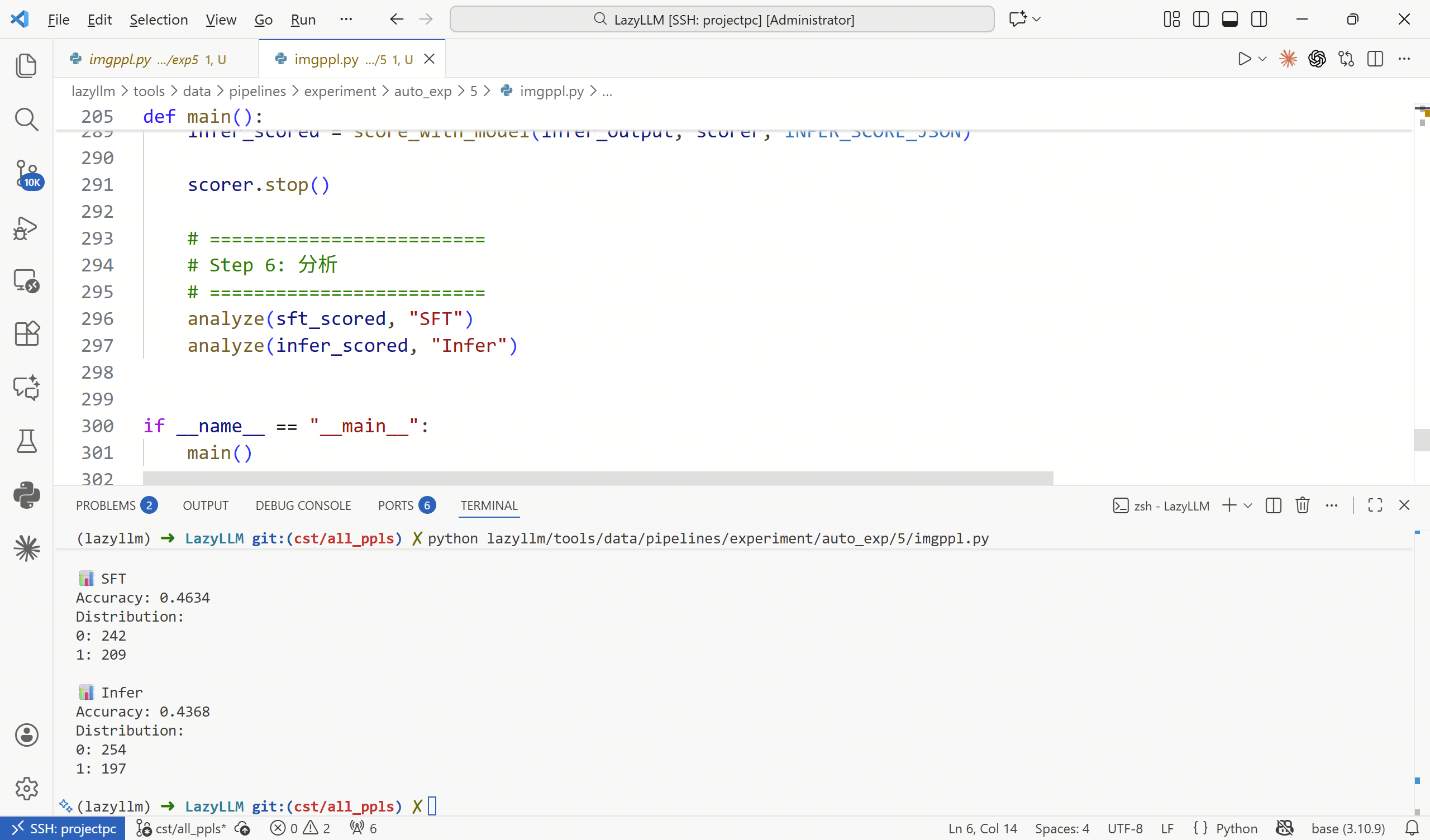Customize layout icon in title bar
Screen dimensions: 1430x840
pyautogui.click(x=1172, y=20)
